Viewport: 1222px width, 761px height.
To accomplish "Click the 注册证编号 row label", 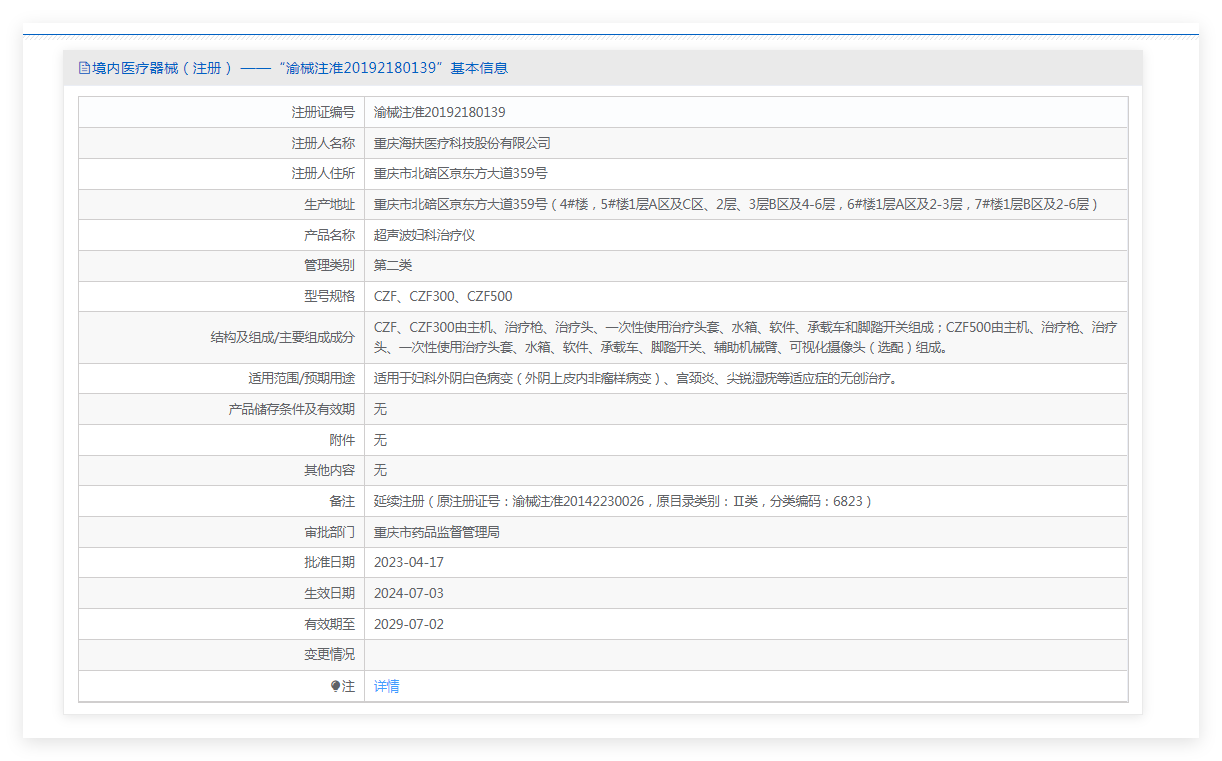I will click(323, 112).
